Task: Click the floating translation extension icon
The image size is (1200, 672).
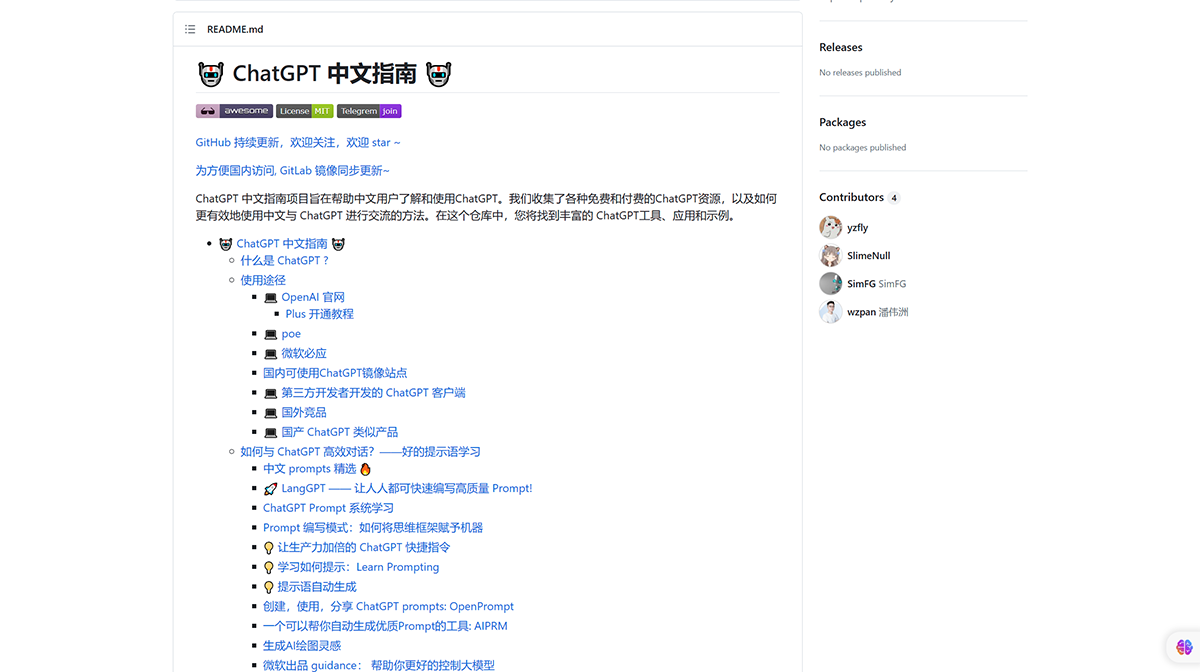Action: tap(1183, 647)
